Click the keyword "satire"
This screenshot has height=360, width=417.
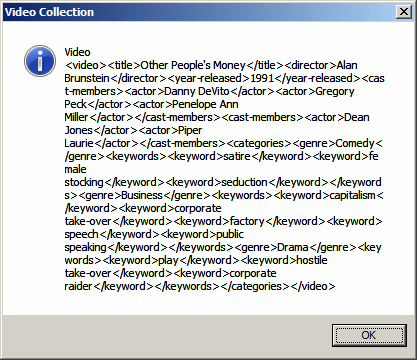tap(237, 156)
